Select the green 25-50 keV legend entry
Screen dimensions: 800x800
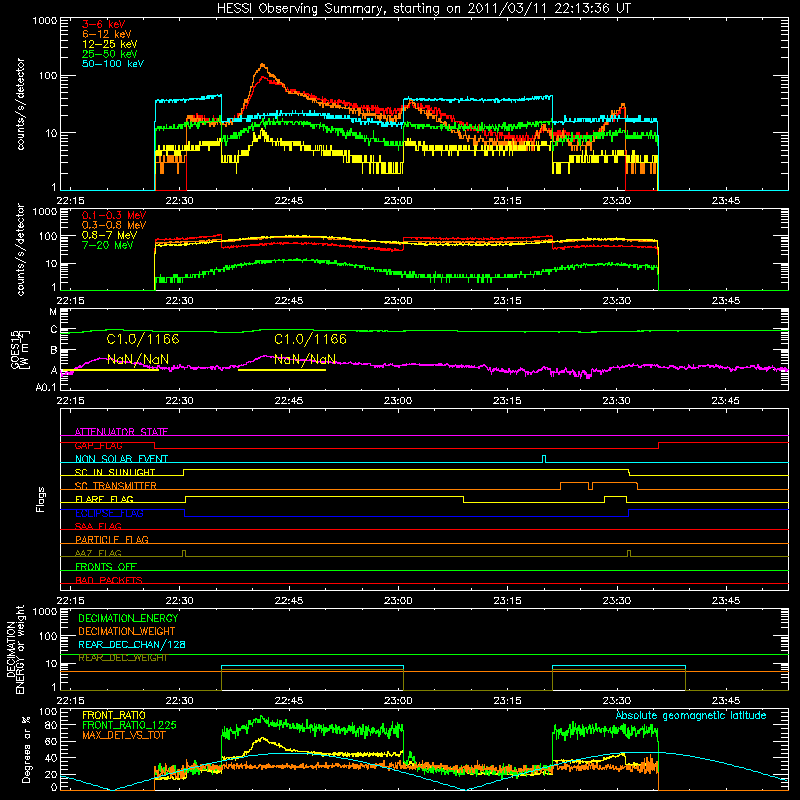110,54
